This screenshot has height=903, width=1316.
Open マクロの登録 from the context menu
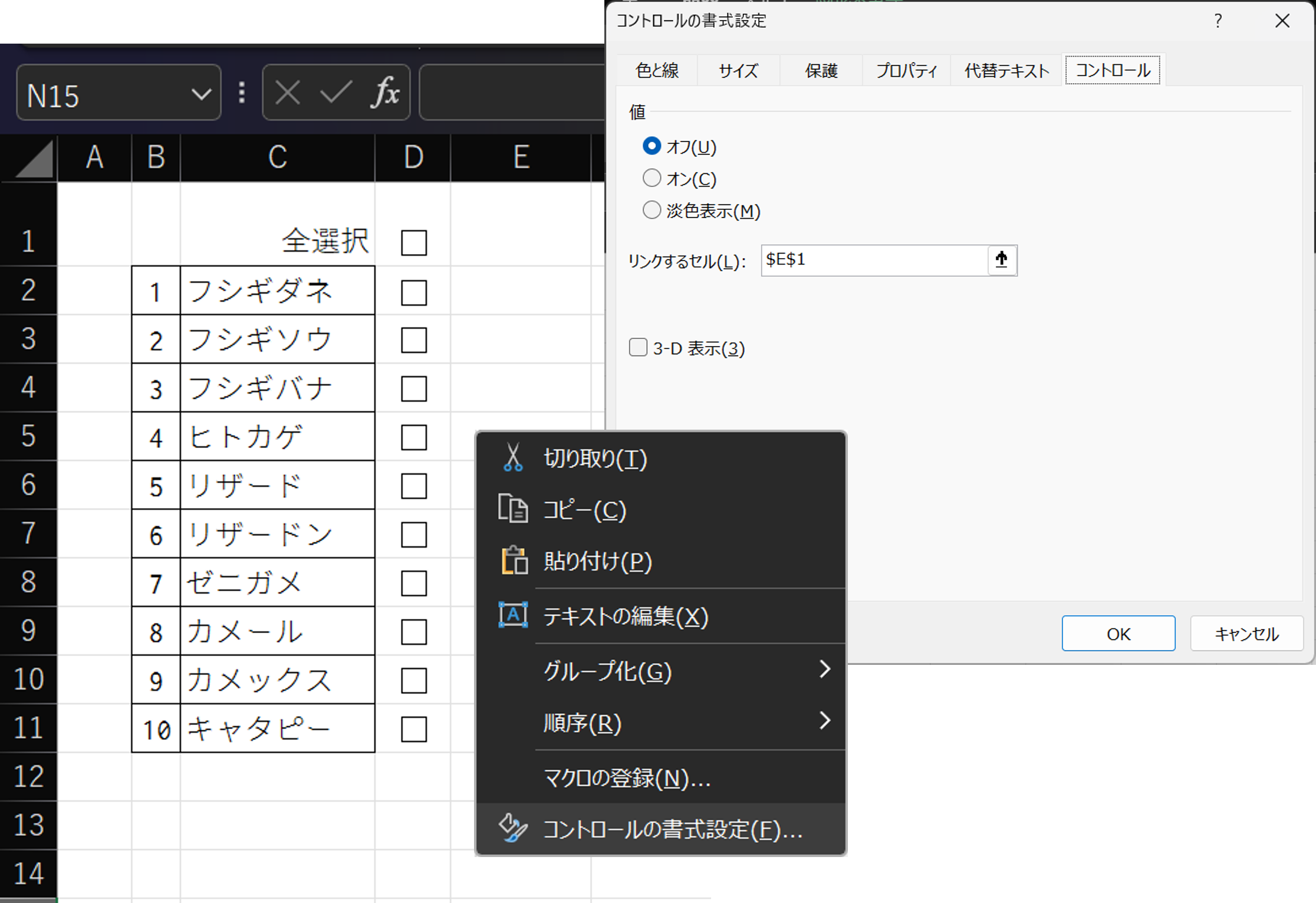pos(626,778)
